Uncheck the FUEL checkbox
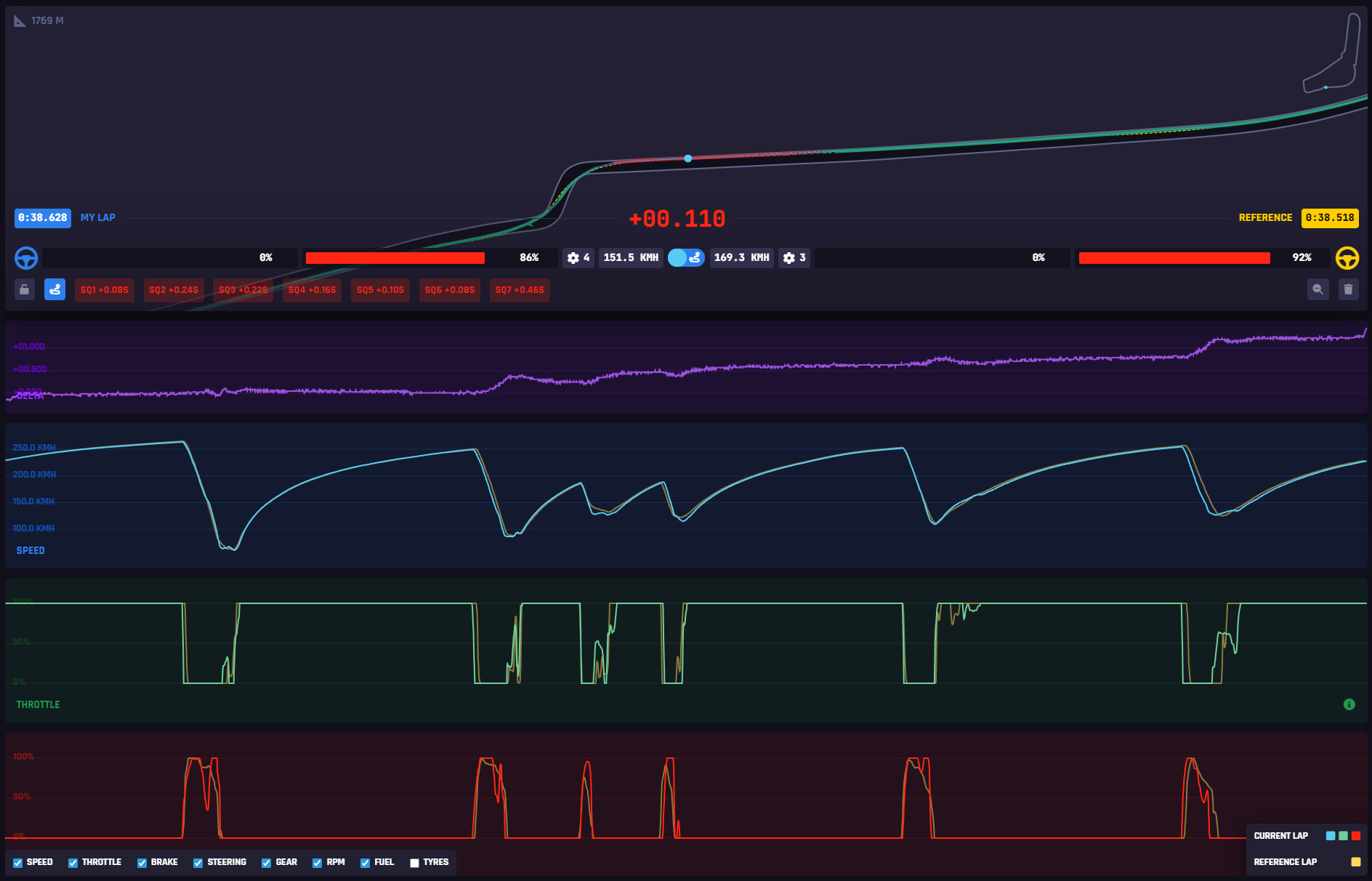The height and width of the screenshot is (881, 1372). 365,863
